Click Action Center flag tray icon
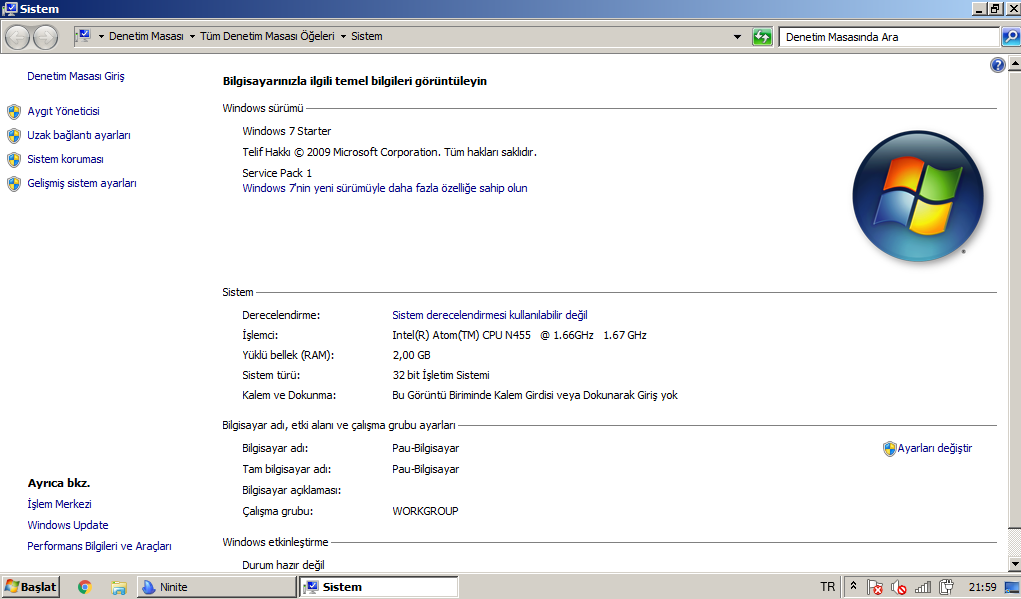The height and width of the screenshot is (599, 1021). tap(874, 587)
